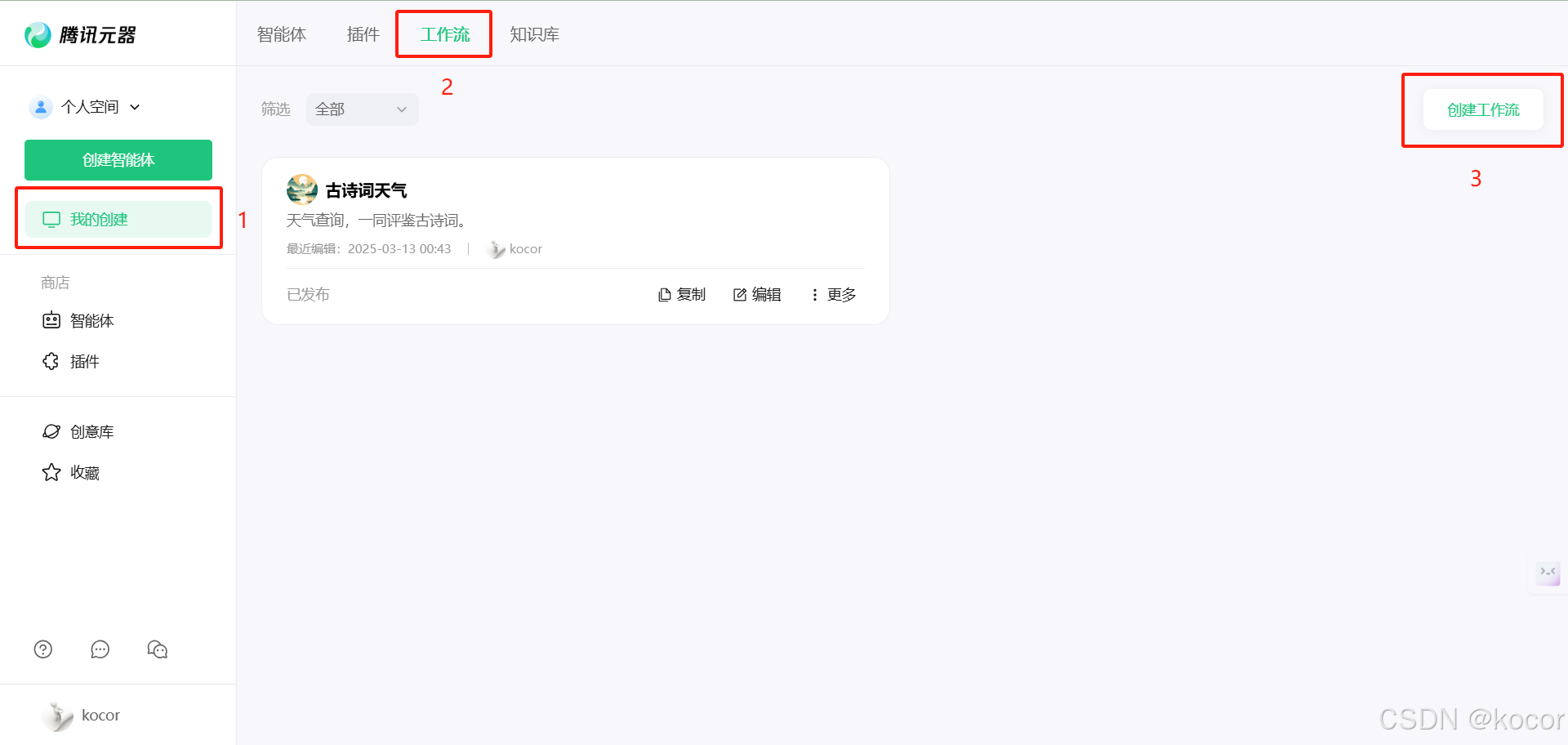This screenshot has height=745, width=1568.
Task: Open the floating assistant icon at right edge
Action: tap(1548, 574)
